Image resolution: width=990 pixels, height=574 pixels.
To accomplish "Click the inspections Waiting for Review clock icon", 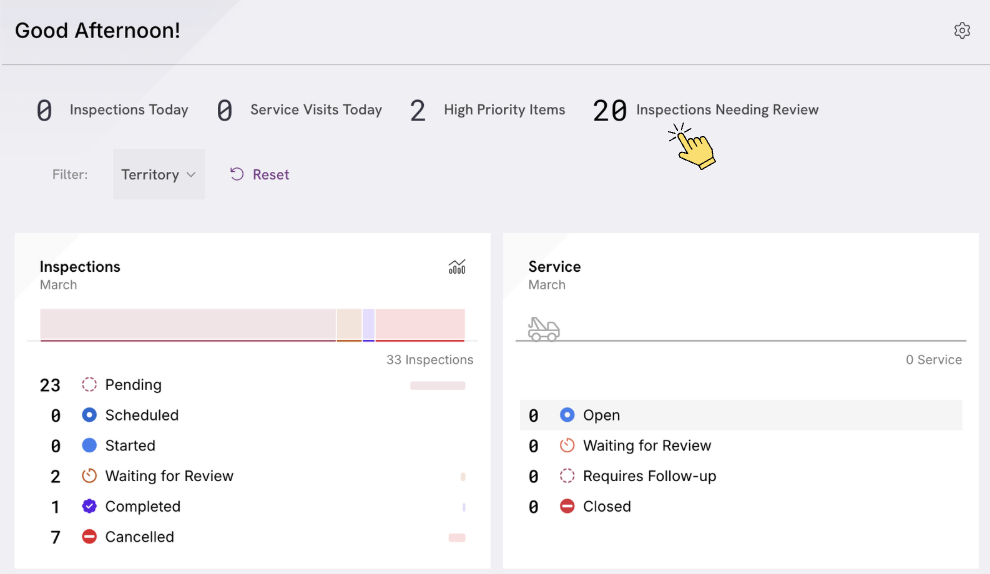I will point(89,475).
